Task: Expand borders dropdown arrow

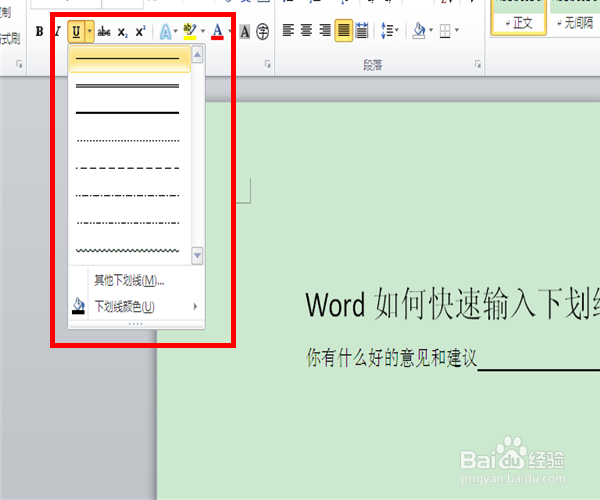Action: point(457,30)
